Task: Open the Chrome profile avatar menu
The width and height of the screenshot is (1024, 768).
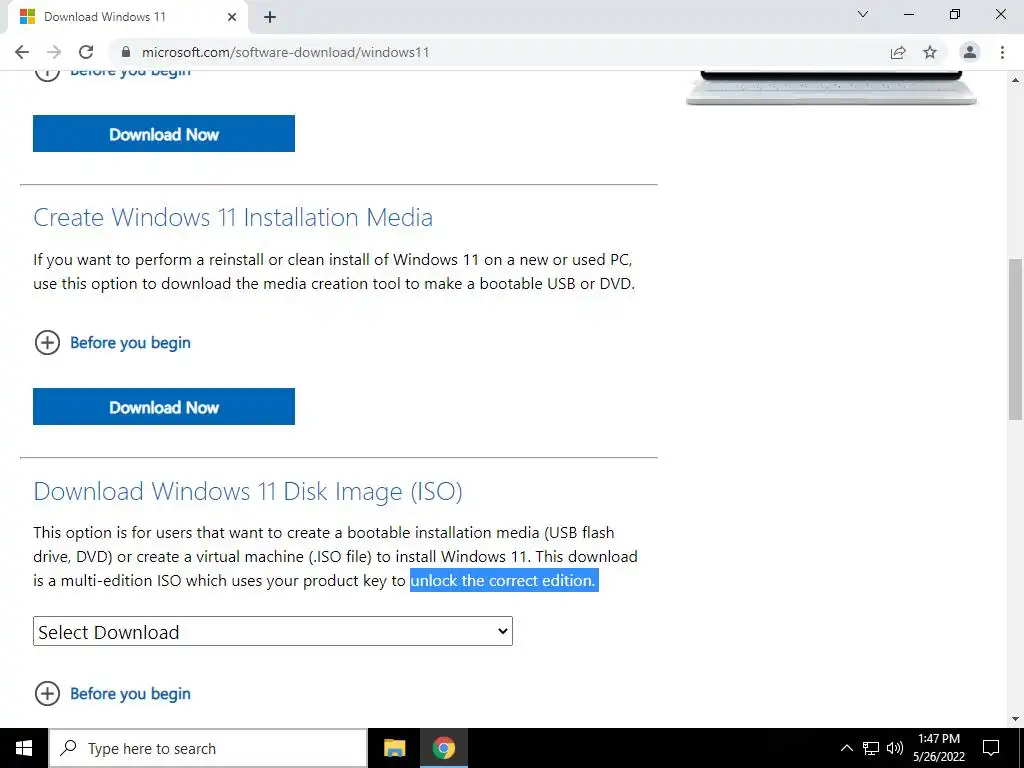Action: (x=970, y=52)
